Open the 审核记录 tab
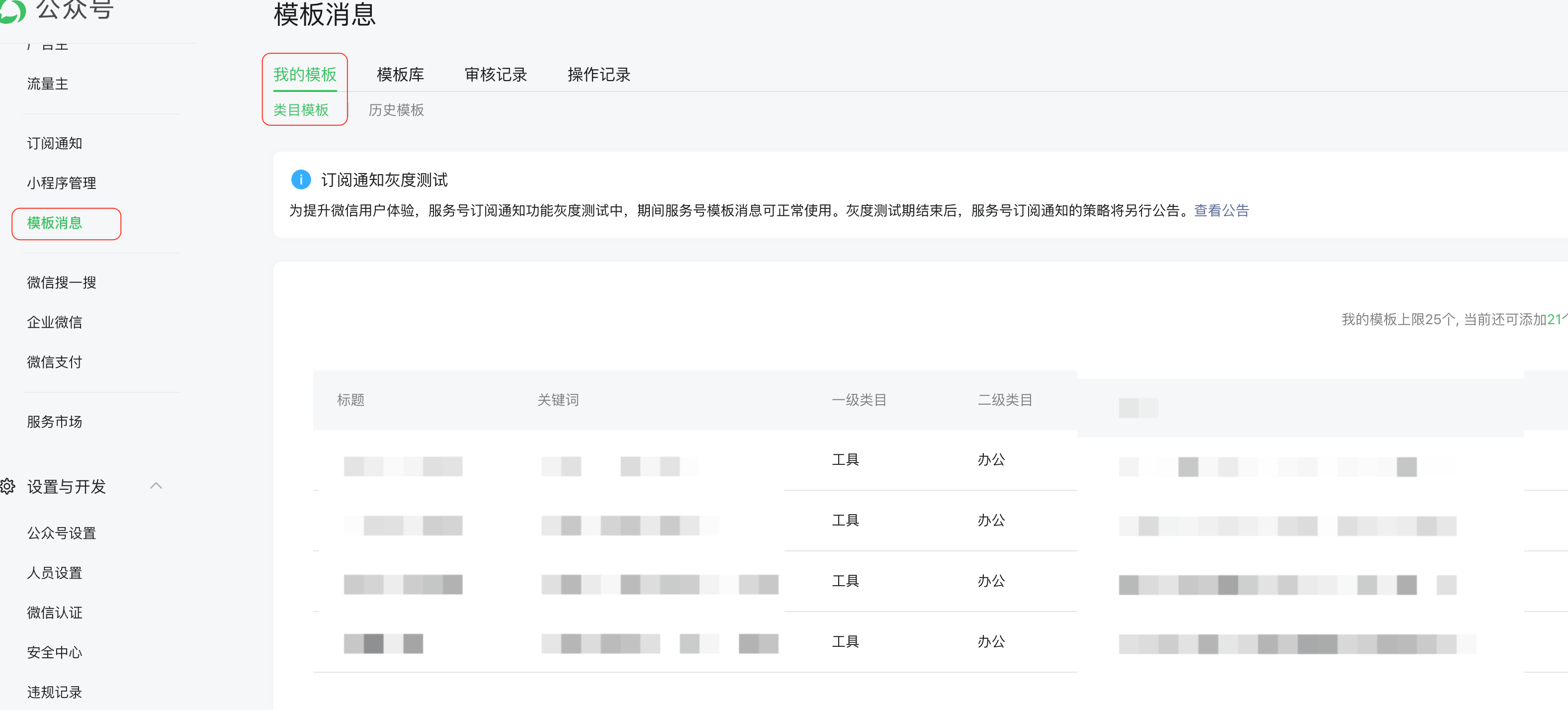The width and height of the screenshot is (1568, 710). tap(496, 75)
